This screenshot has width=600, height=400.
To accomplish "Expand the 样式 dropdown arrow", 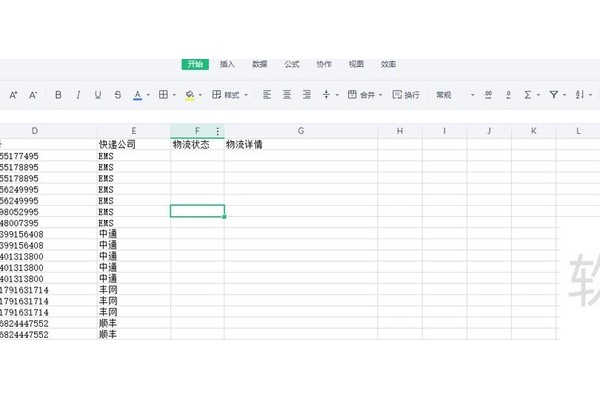I will [x=246, y=95].
